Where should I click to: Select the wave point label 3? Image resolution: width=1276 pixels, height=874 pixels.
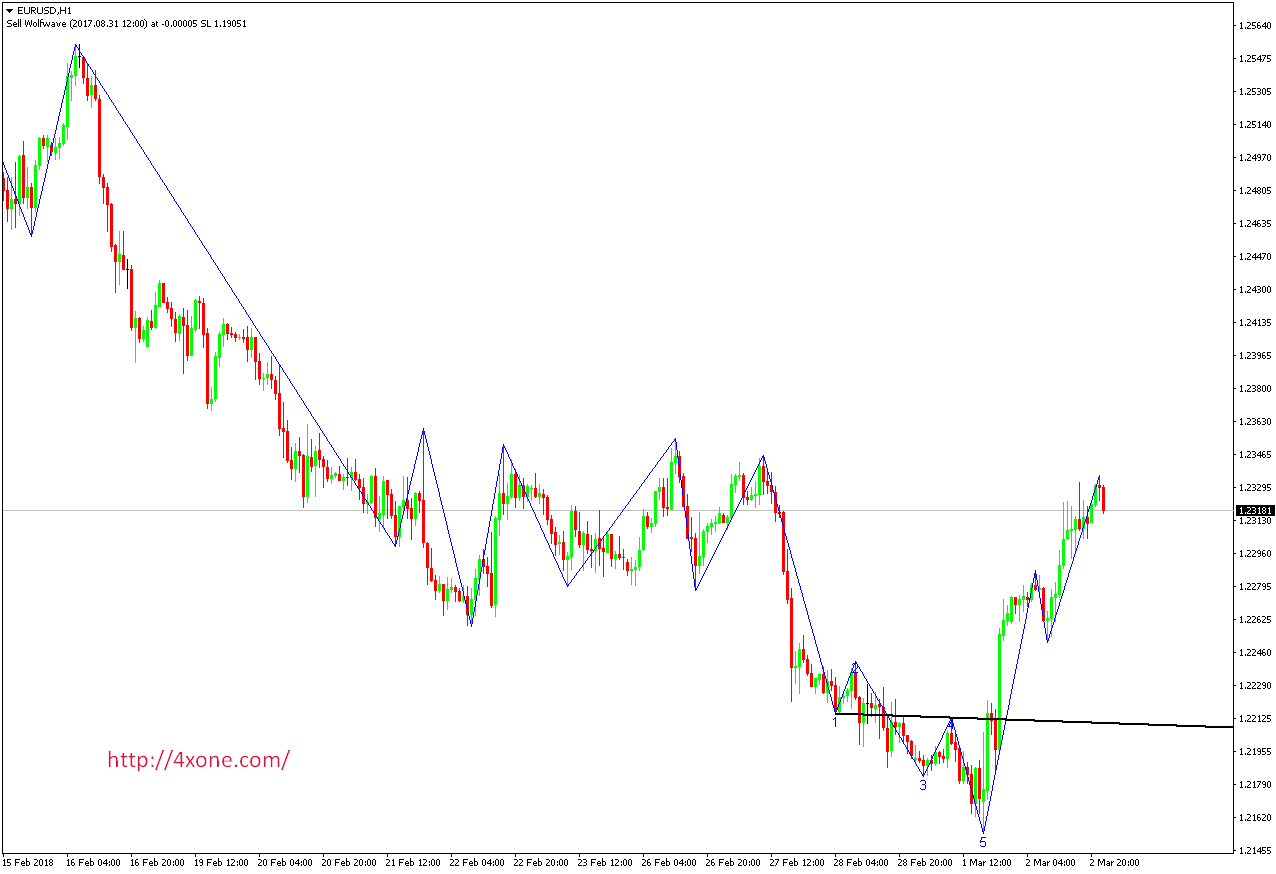click(923, 785)
